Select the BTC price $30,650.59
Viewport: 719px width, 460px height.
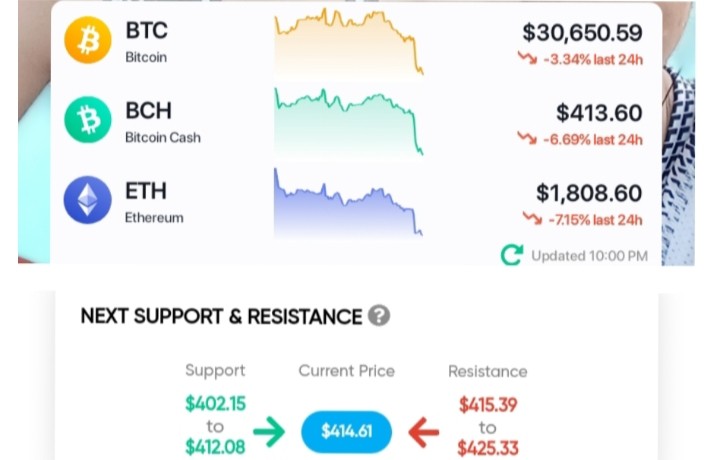(582, 33)
